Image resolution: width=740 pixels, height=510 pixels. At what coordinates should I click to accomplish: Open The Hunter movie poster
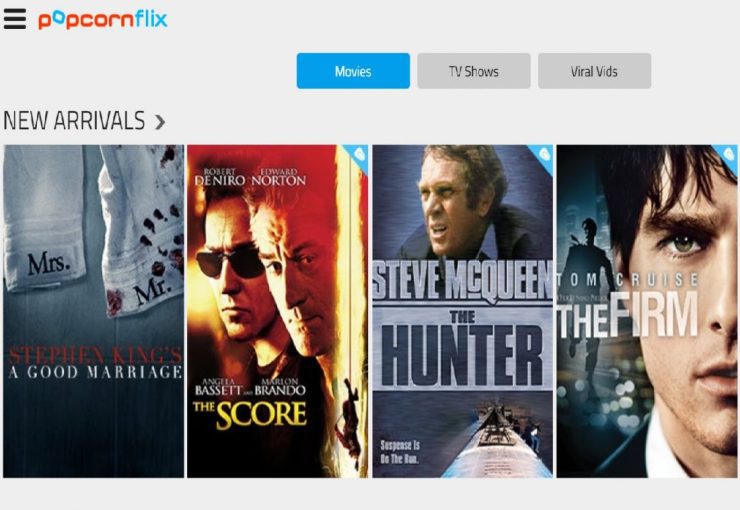pos(462,311)
